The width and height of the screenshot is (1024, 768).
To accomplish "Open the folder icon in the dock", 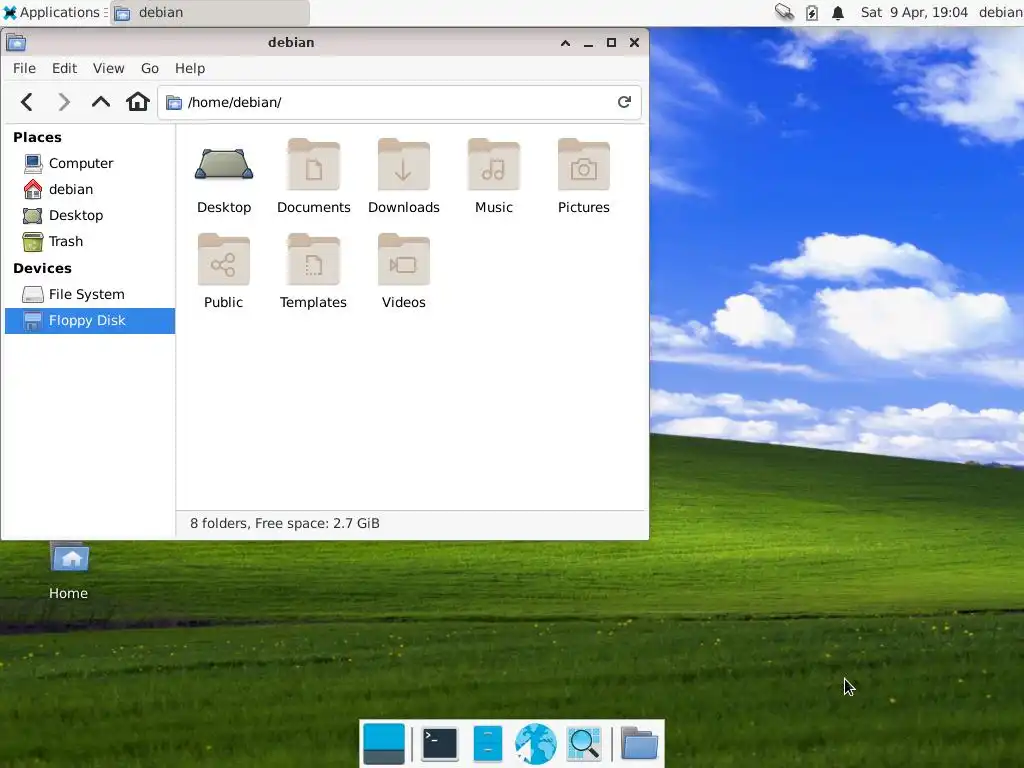I will [x=639, y=743].
